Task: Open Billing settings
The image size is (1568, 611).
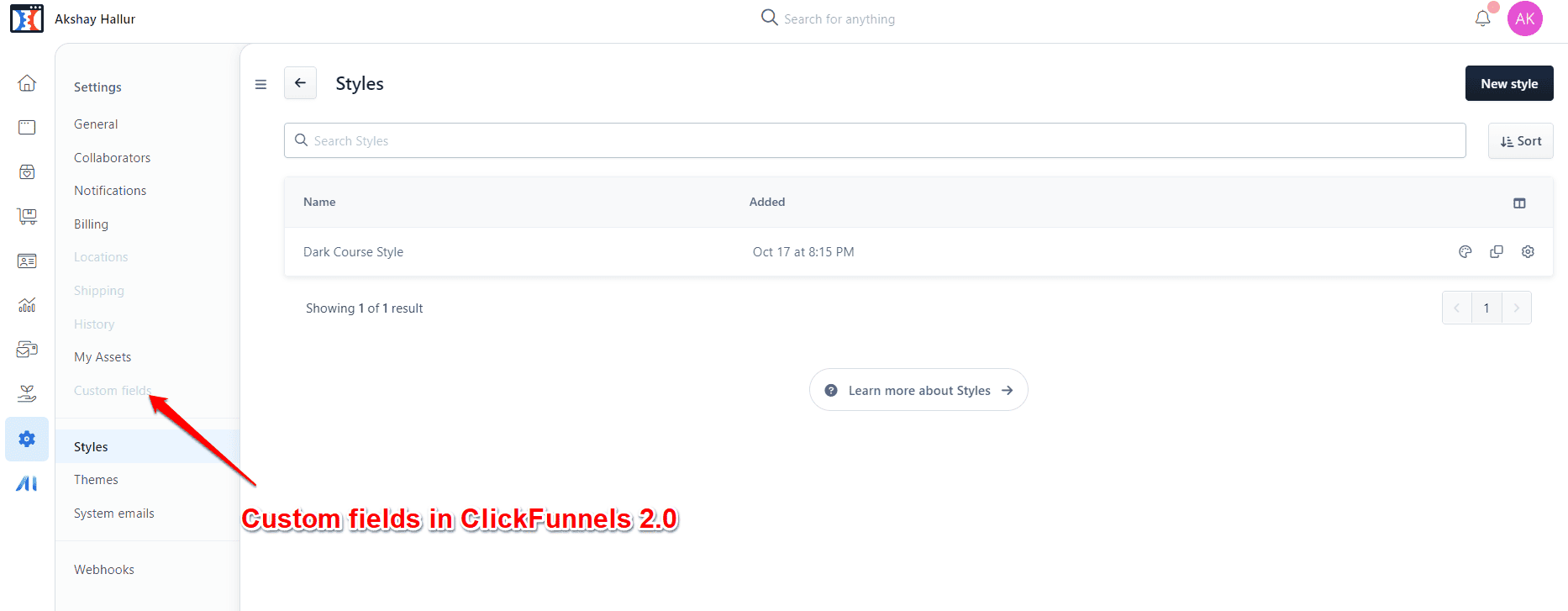Action: click(x=91, y=224)
